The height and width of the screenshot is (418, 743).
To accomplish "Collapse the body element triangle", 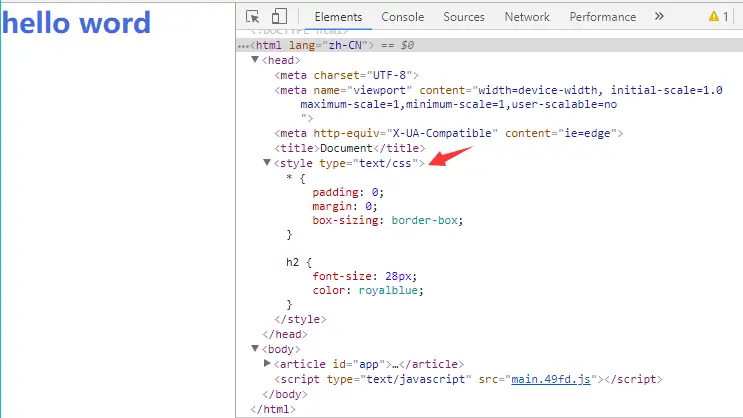I will [255, 349].
